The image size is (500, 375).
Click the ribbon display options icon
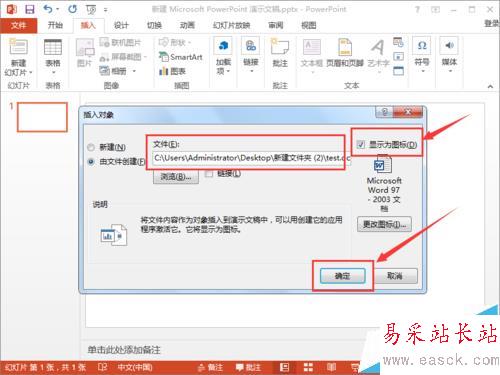[x=435, y=10]
